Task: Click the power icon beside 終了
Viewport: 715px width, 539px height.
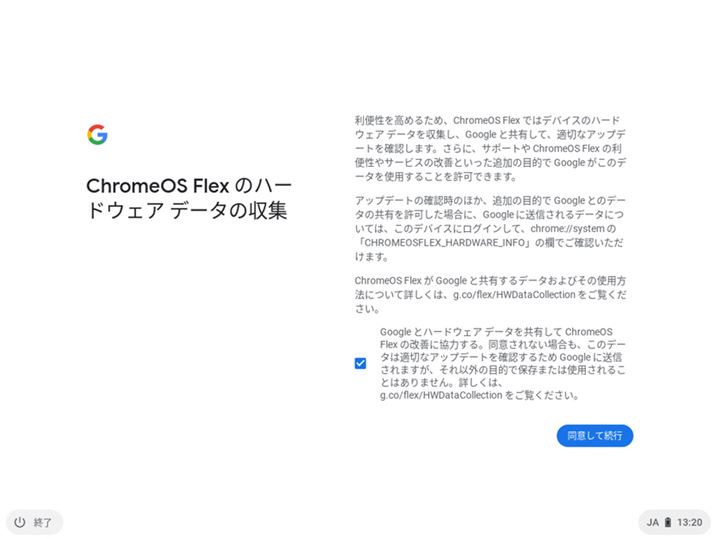Action: tap(20, 522)
